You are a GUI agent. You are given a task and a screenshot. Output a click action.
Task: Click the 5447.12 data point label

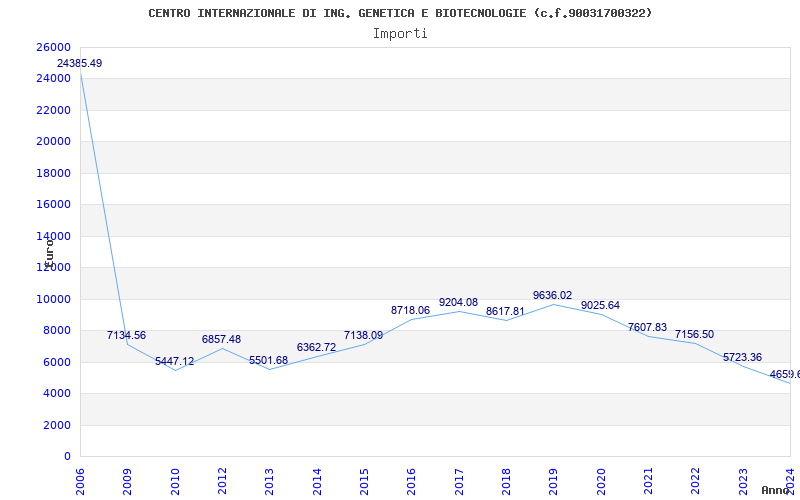174,362
